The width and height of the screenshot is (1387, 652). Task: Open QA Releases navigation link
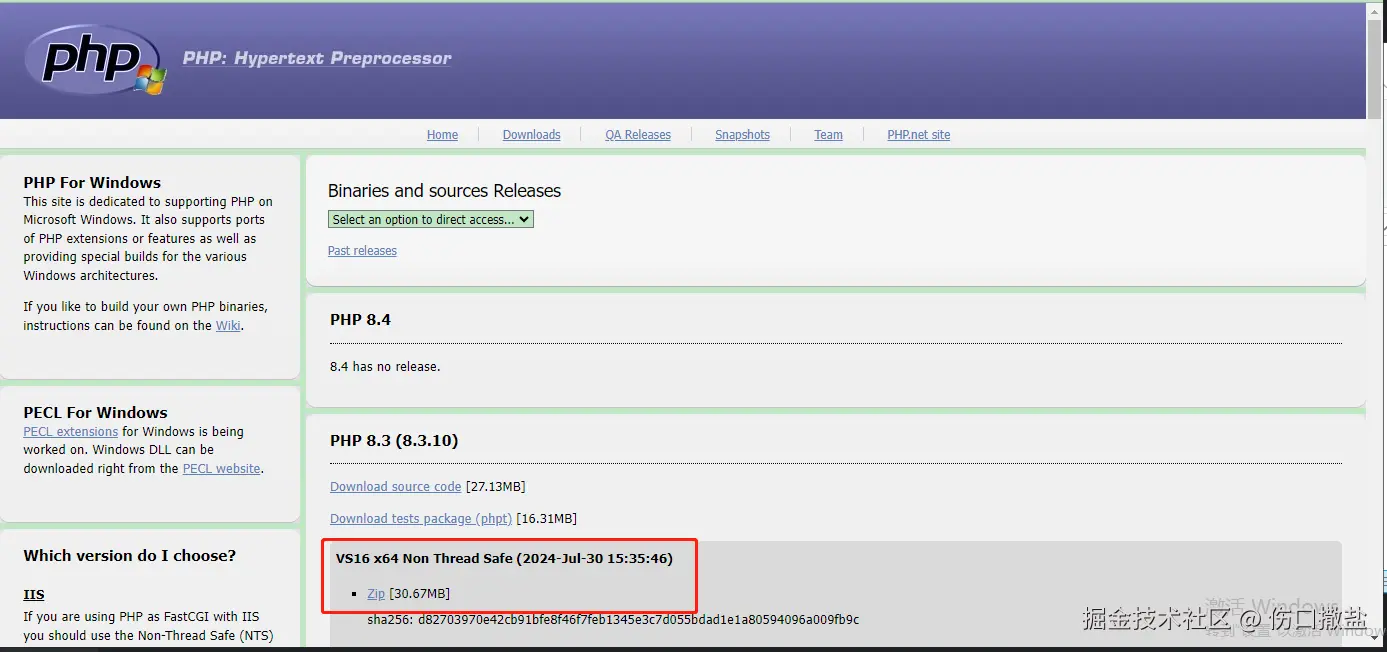point(638,135)
